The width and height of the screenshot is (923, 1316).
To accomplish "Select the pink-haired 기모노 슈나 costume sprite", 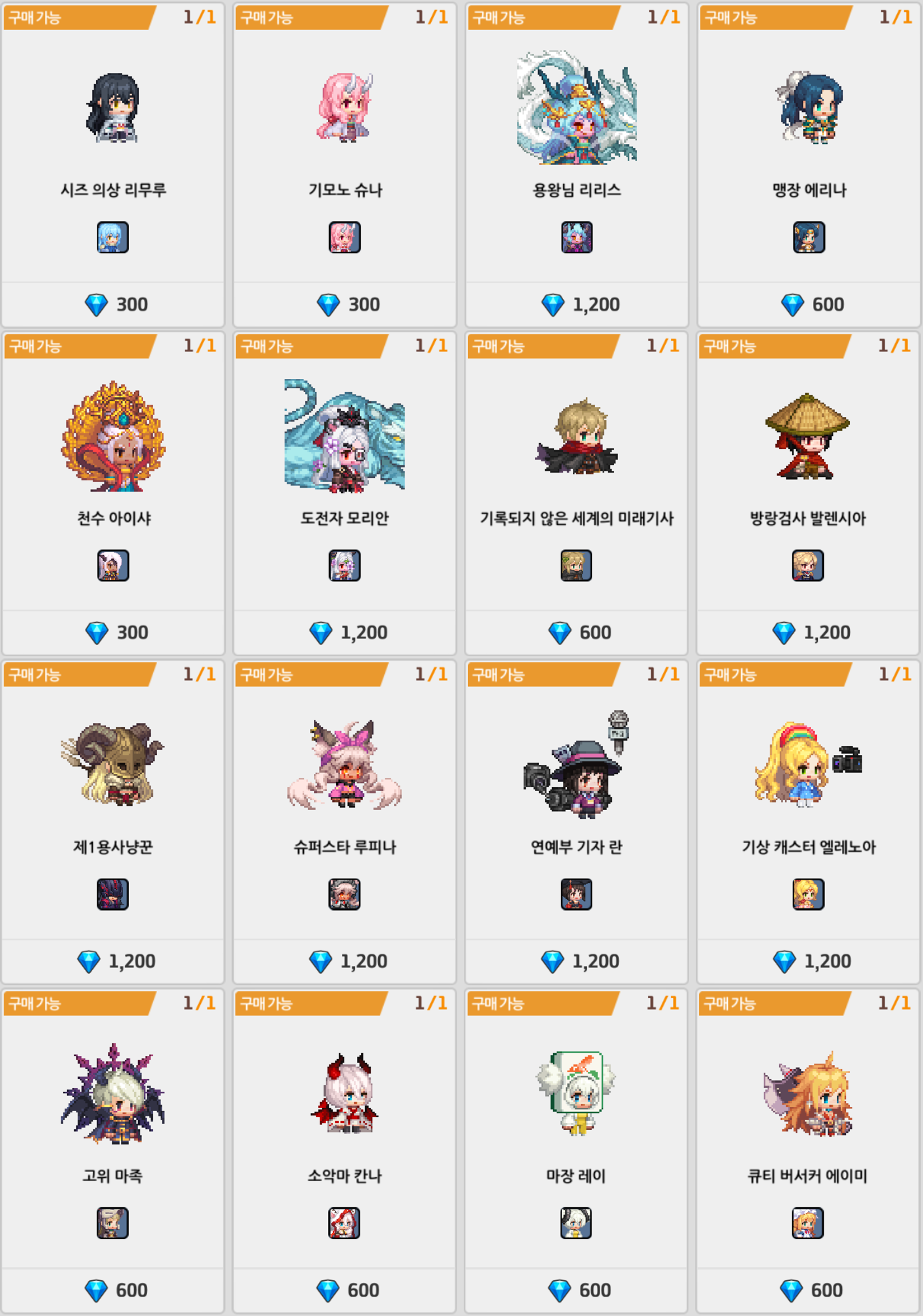I will (345, 107).
